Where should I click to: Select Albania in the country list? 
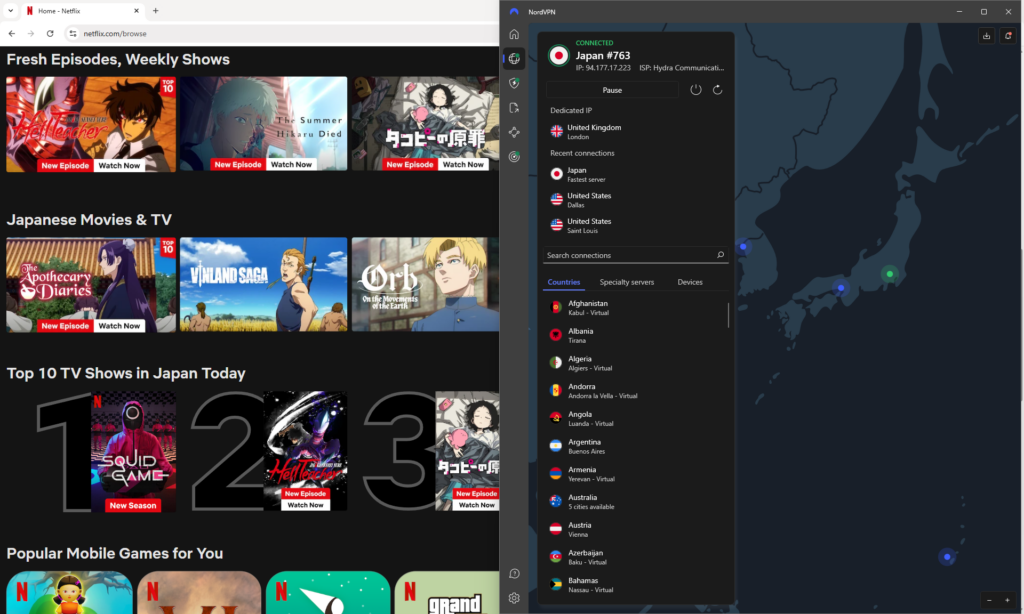[x=635, y=335]
